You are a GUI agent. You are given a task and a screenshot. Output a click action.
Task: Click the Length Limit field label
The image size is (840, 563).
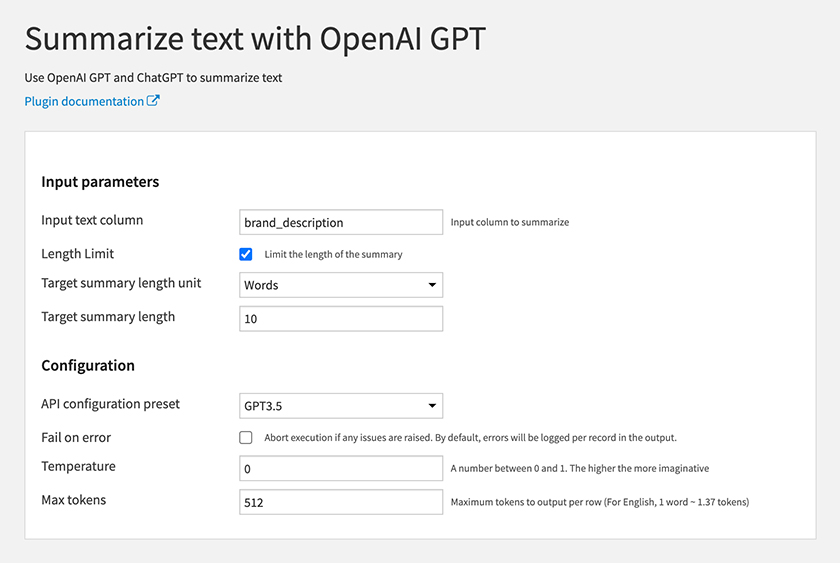78,254
